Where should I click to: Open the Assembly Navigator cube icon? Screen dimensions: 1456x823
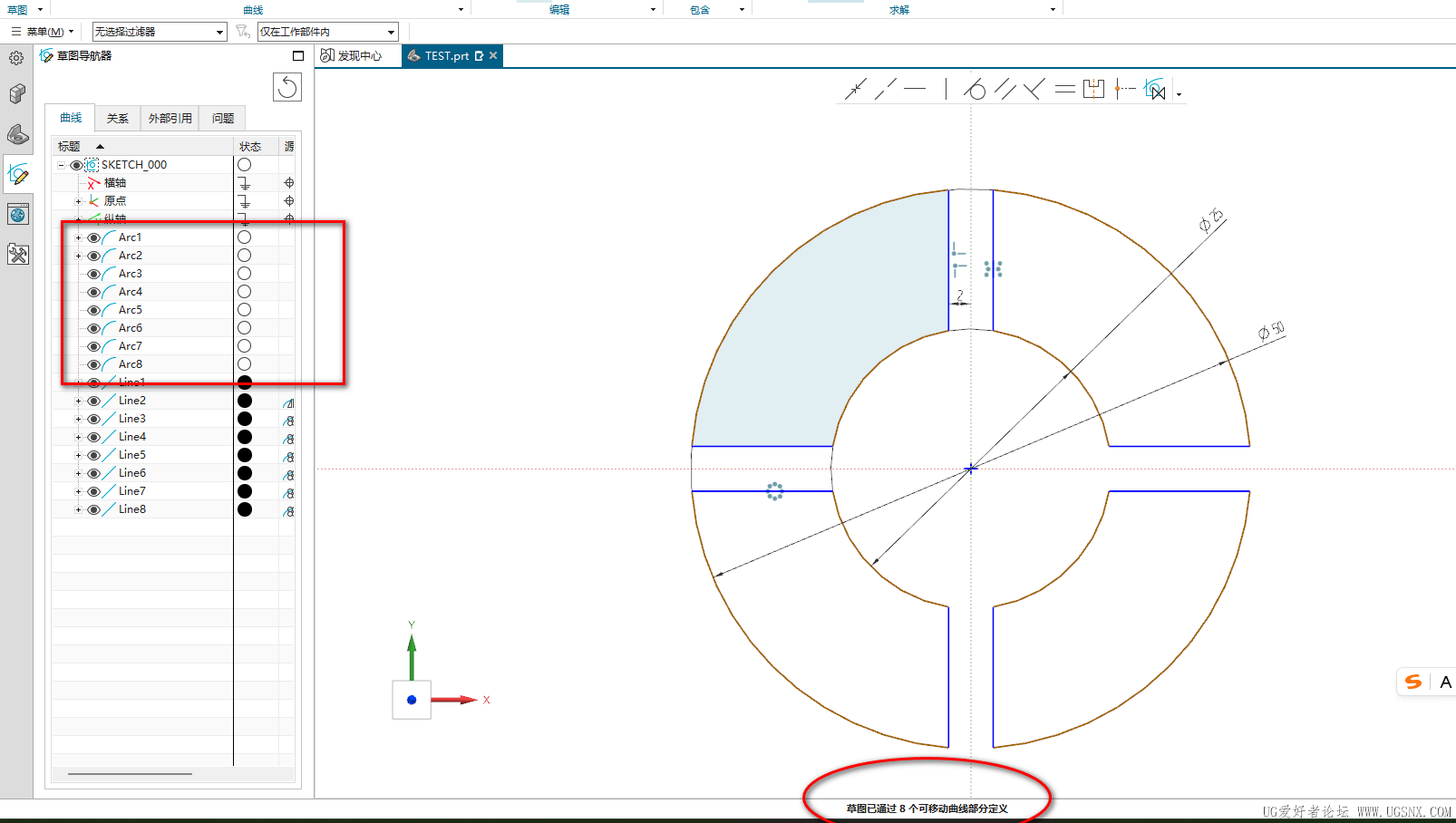click(17, 93)
